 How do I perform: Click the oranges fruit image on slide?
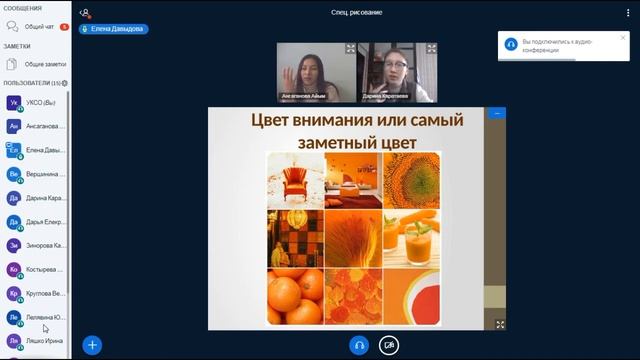point(295,297)
